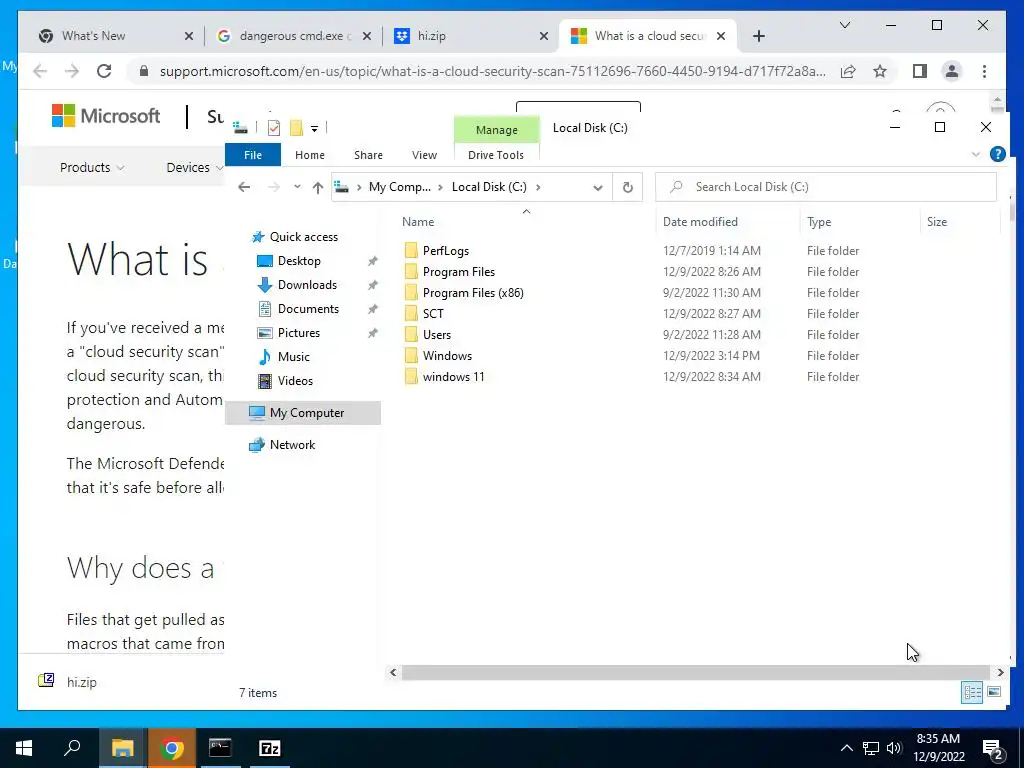Bookmark this page with the star
Image resolution: width=1024 pixels, height=768 pixels.
tap(880, 71)
